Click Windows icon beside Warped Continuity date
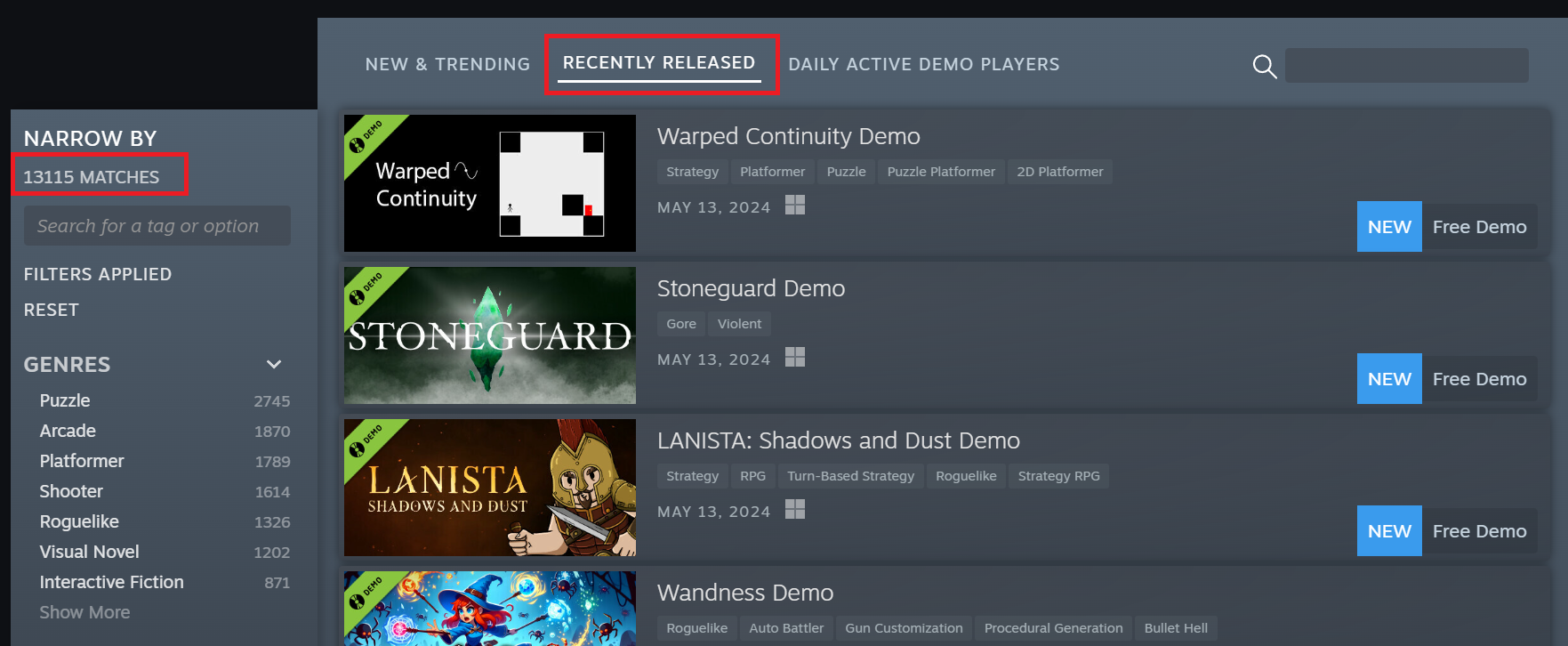1568x646 pixels. [x=795, y=206]
